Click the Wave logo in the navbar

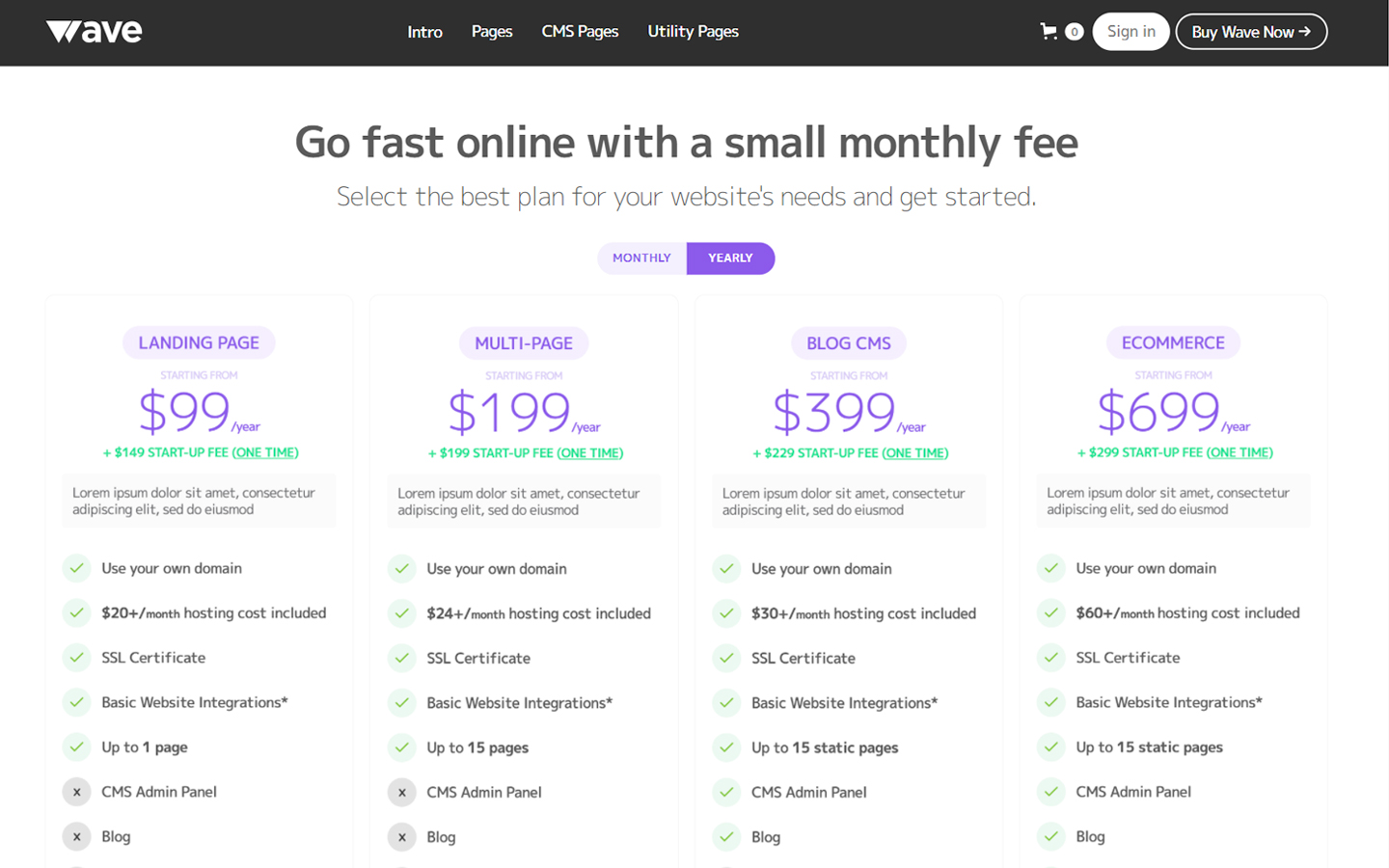point(94,31)
